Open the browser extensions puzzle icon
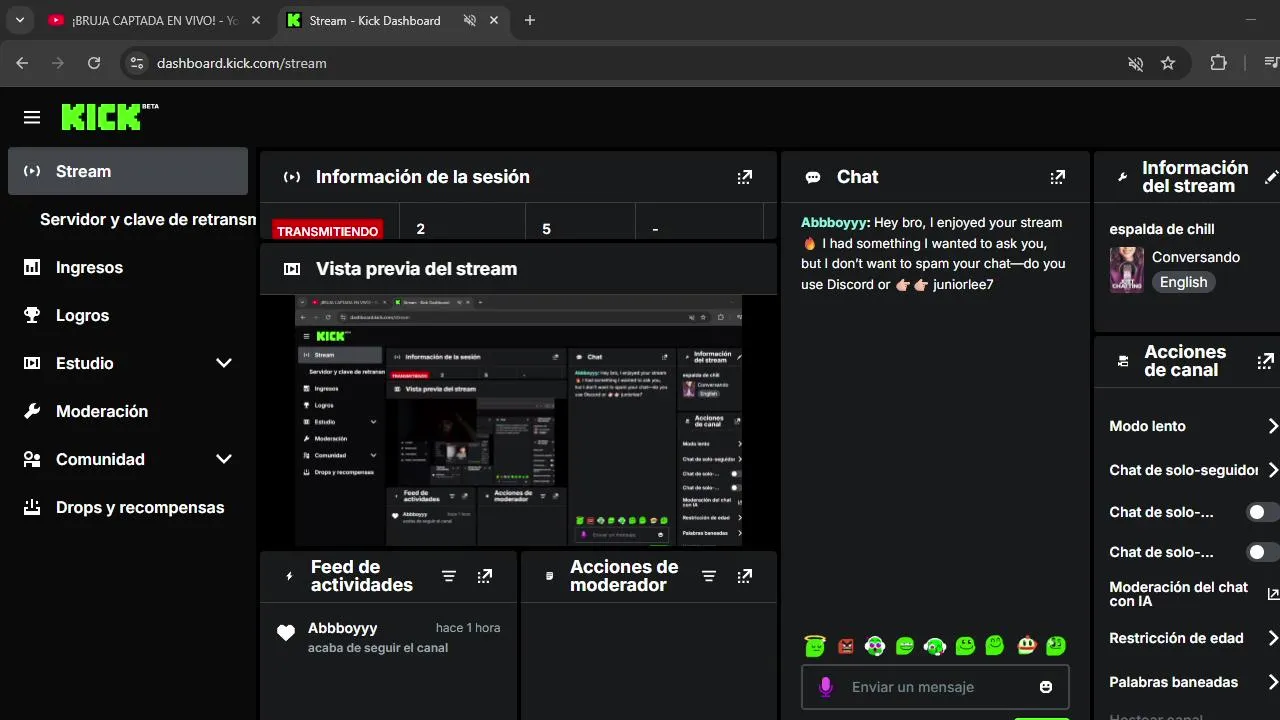The height and width of the screenshot is (720, 1280). [1218, 63]
